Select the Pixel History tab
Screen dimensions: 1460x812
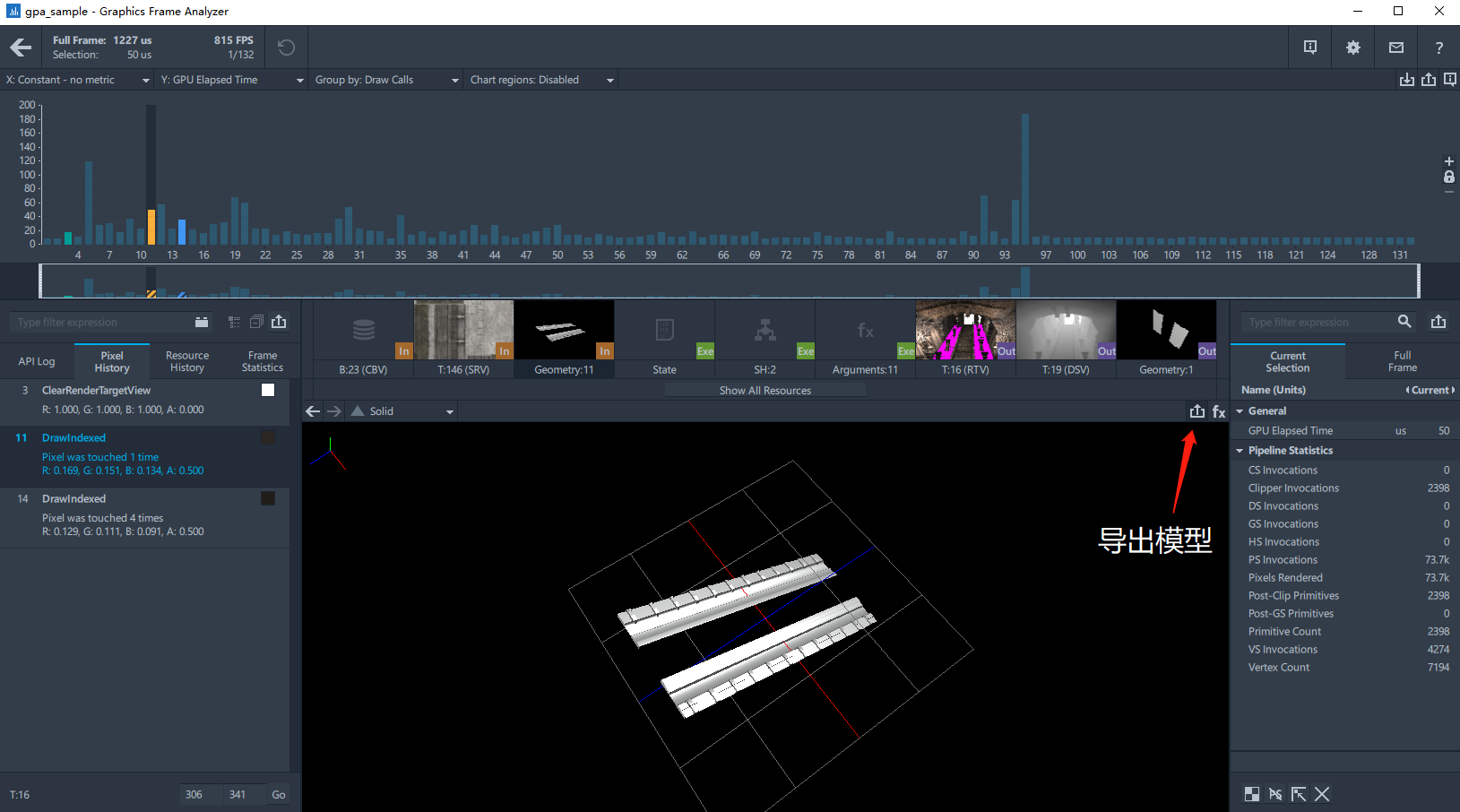point(112,361)
